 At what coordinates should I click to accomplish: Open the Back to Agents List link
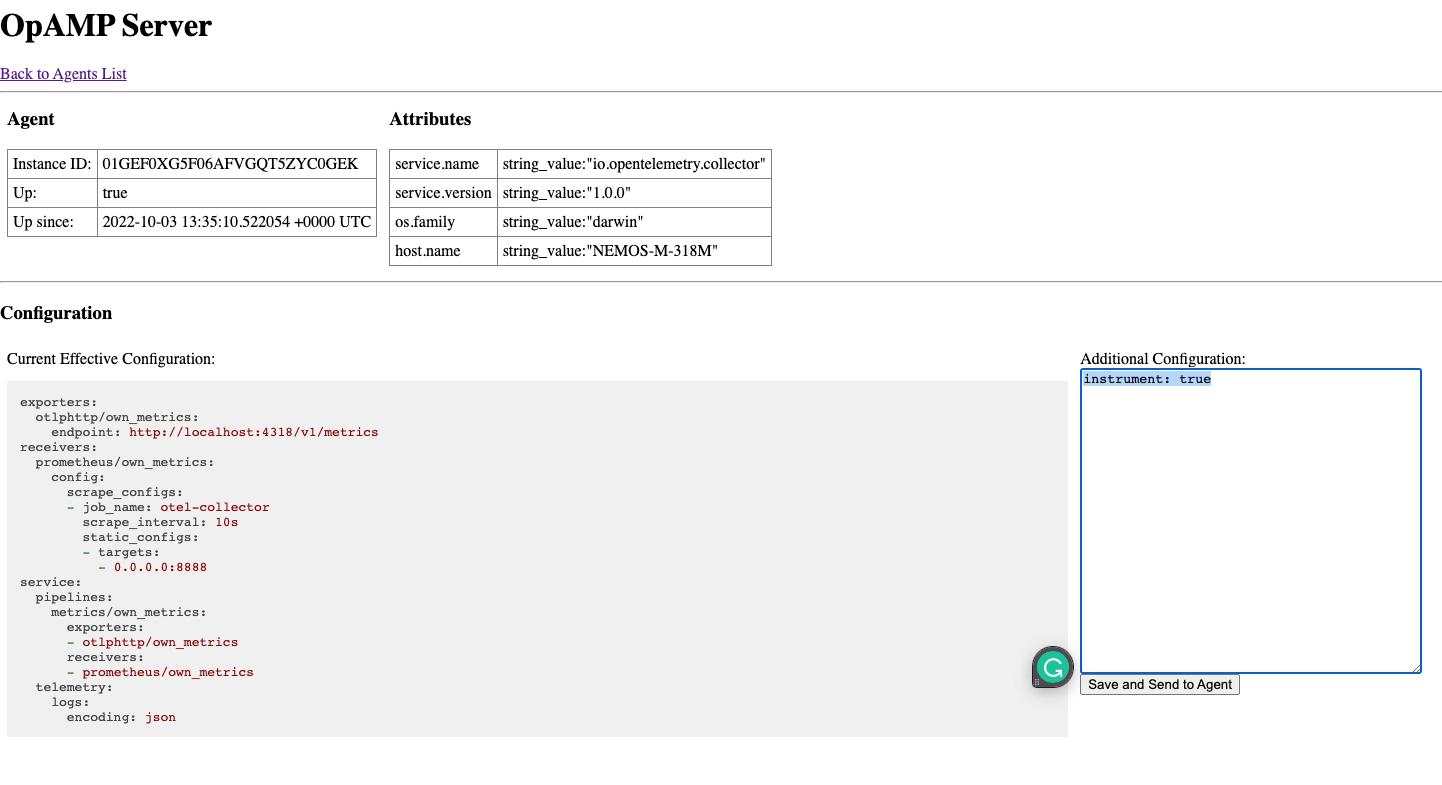[63, 73]
